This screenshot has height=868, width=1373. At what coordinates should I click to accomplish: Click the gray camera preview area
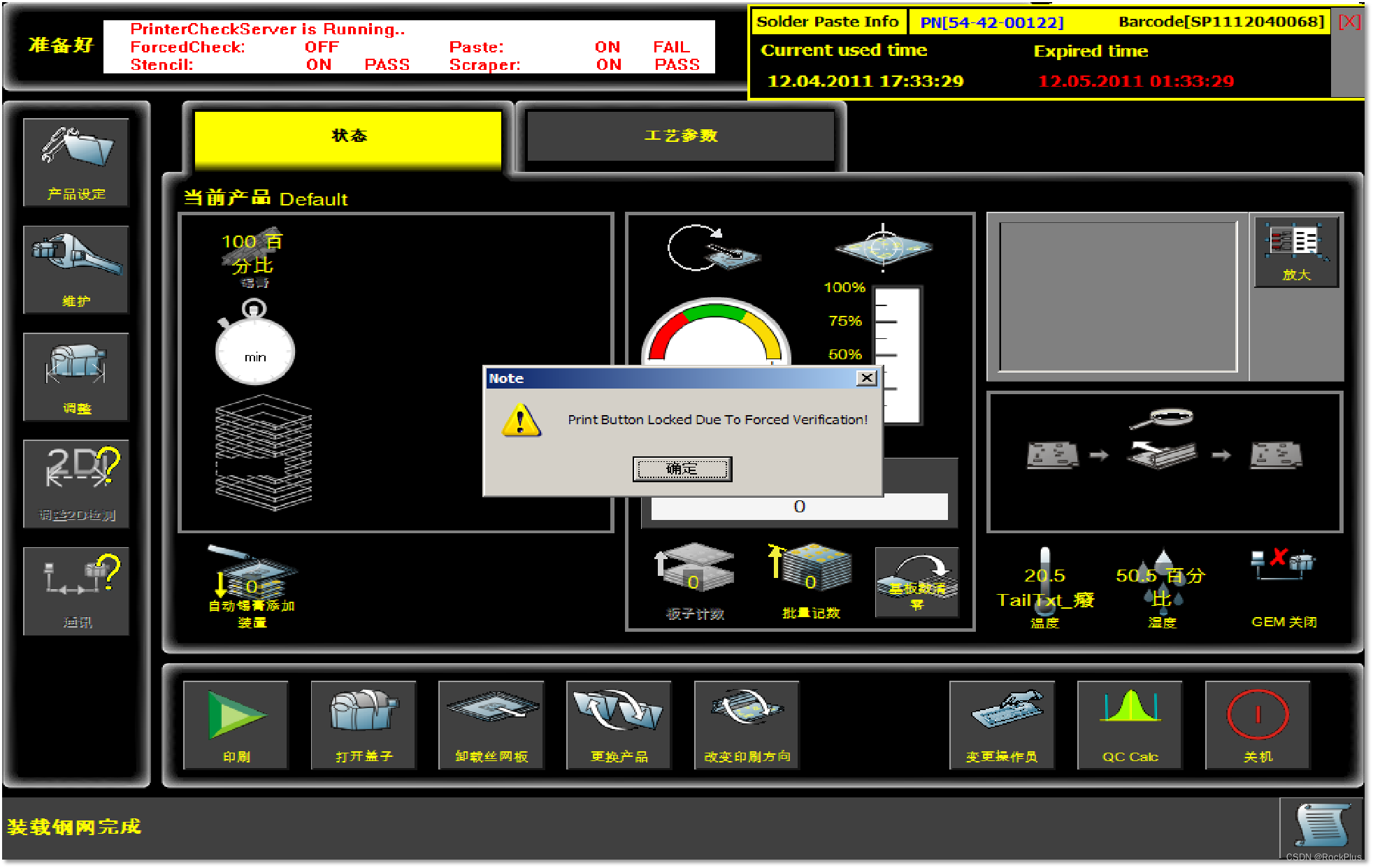click(x=1118, y=297)
